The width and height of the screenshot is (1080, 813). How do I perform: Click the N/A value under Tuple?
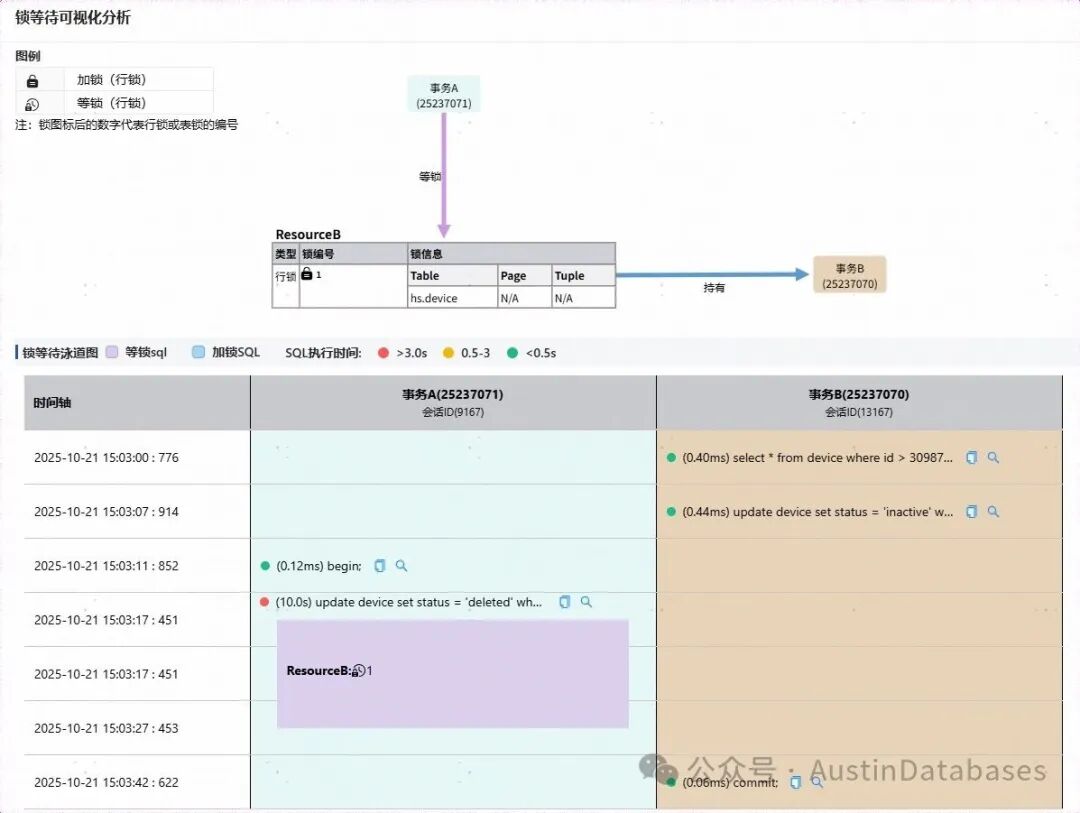[x=563, y=298]
